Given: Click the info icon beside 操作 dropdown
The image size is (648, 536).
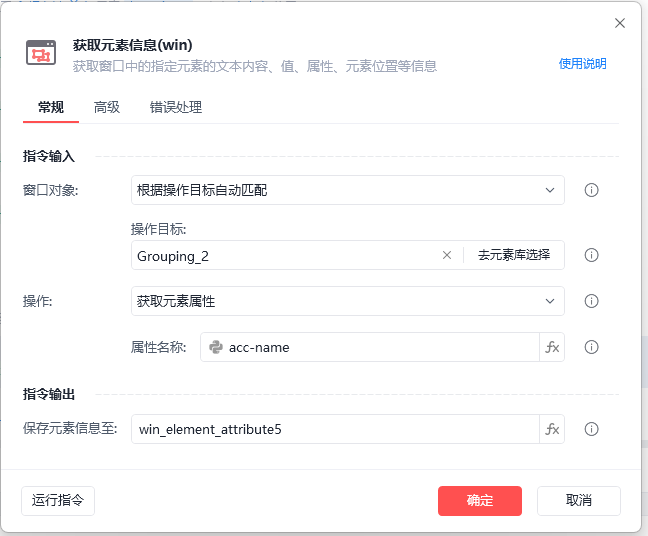Looking at the screenshot, I should click(591, 301).
